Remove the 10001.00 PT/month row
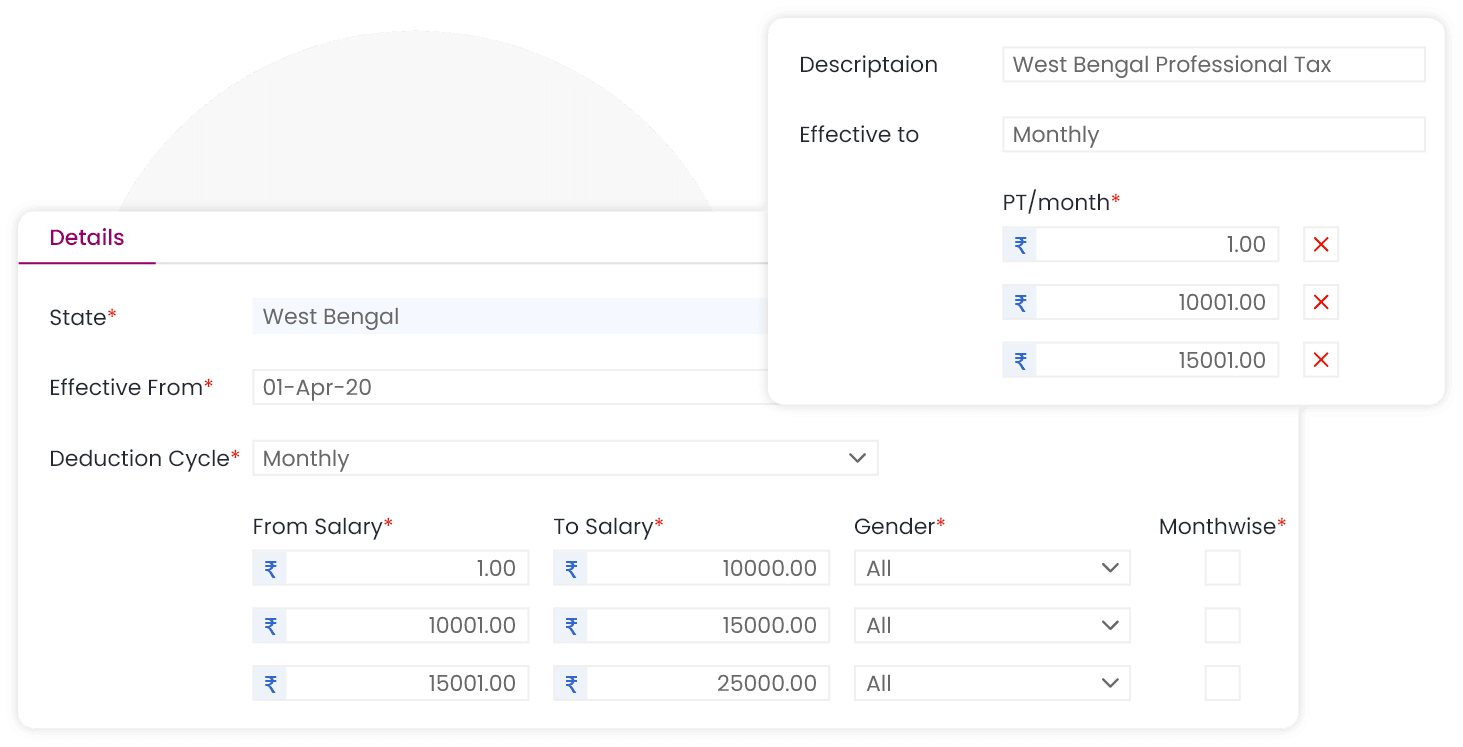The width and height of the screenshot is (1463, 747). click(x=1320, y=303)
